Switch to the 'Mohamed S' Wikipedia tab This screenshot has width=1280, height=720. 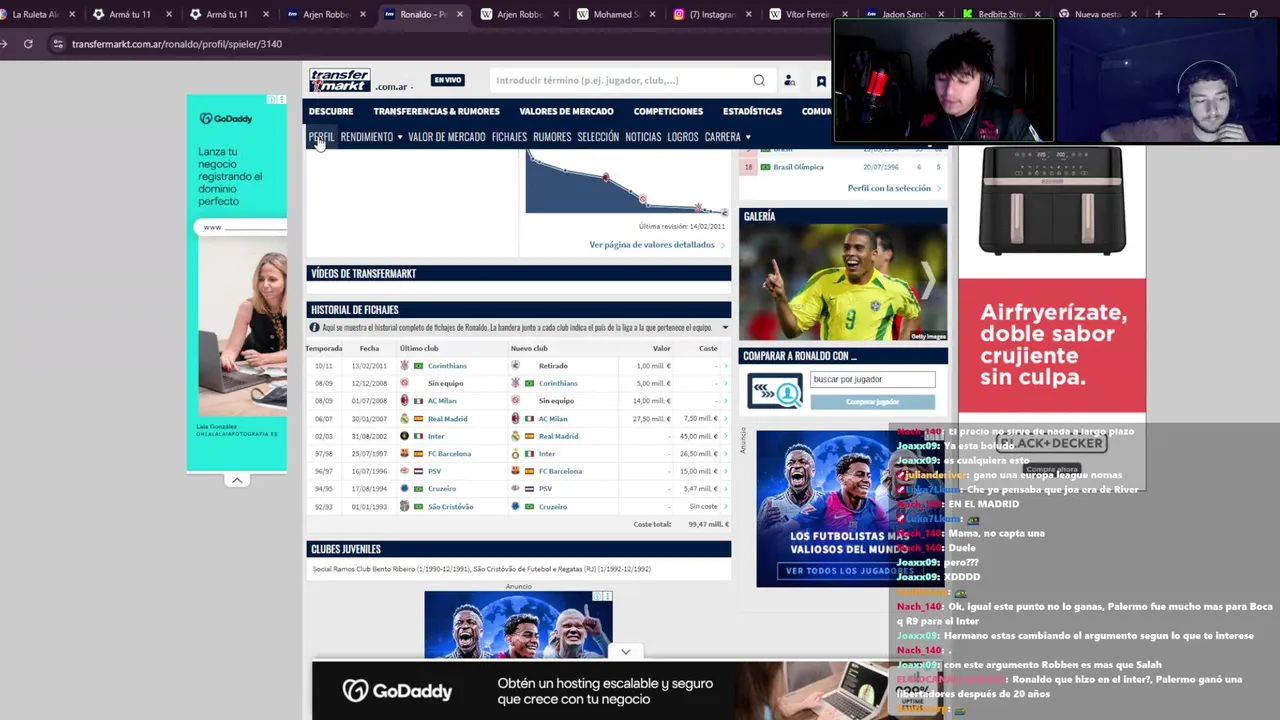point(609,14)
